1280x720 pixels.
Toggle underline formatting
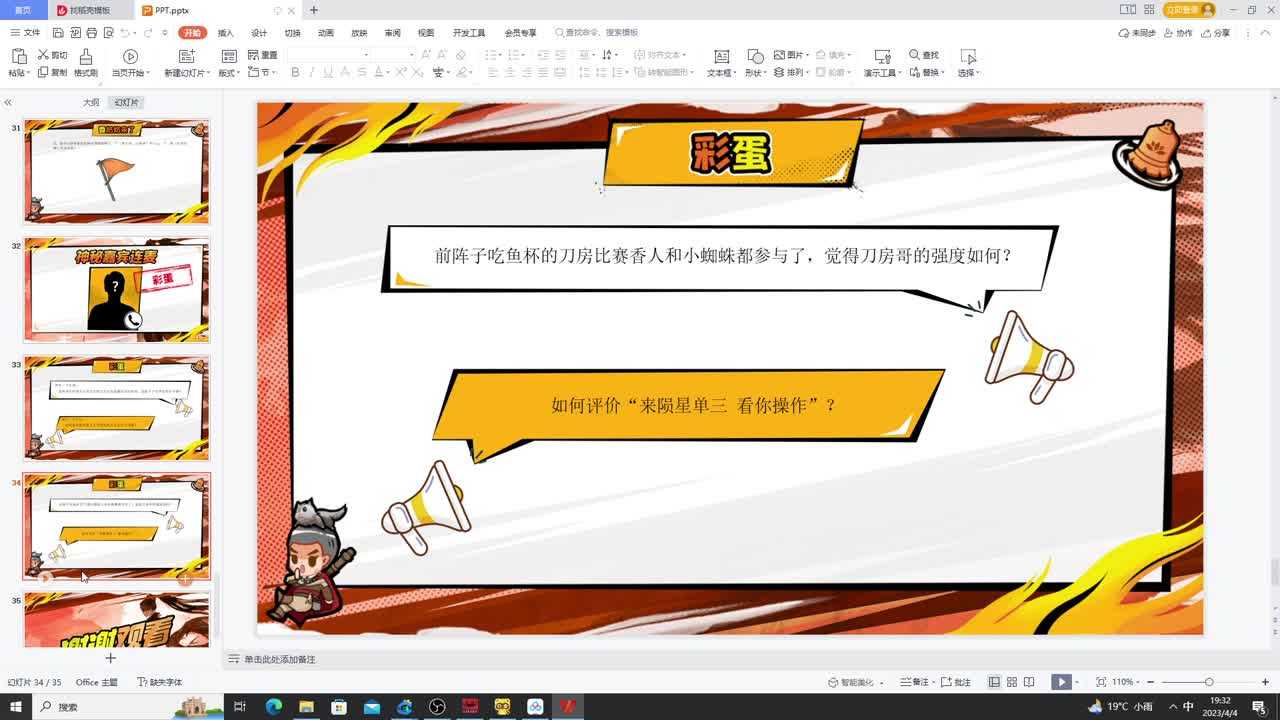coord(327,73)
